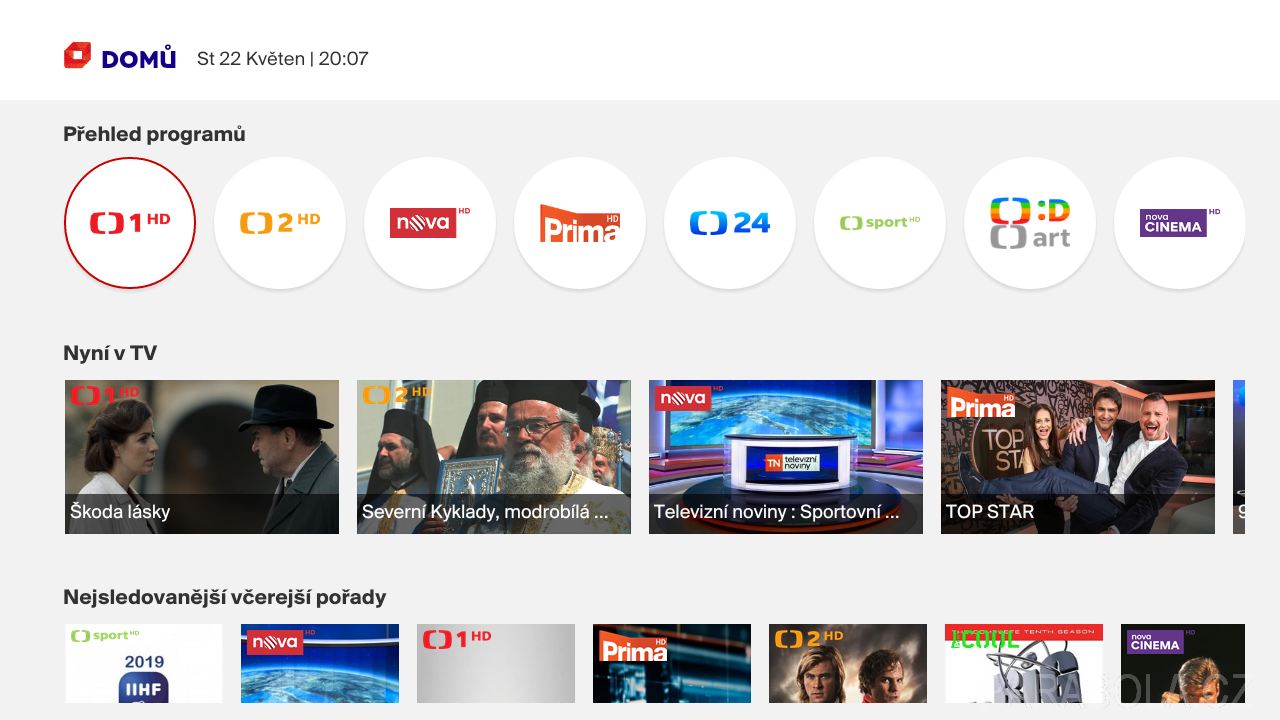Open yesterday's Nova news thumbnail
This screenshot has width=1280, height=720.
click(x=320, y=664)
